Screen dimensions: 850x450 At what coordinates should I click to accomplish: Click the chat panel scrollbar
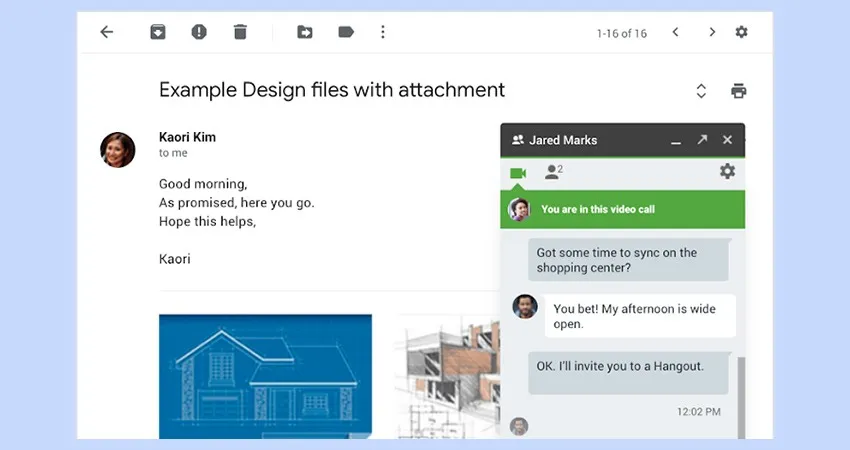click(x=741, y=397)
